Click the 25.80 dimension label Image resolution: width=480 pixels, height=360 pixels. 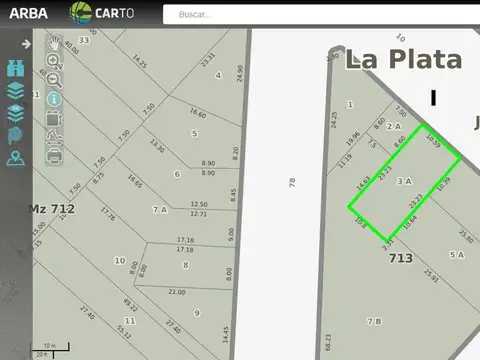click(x=466, y=236)
